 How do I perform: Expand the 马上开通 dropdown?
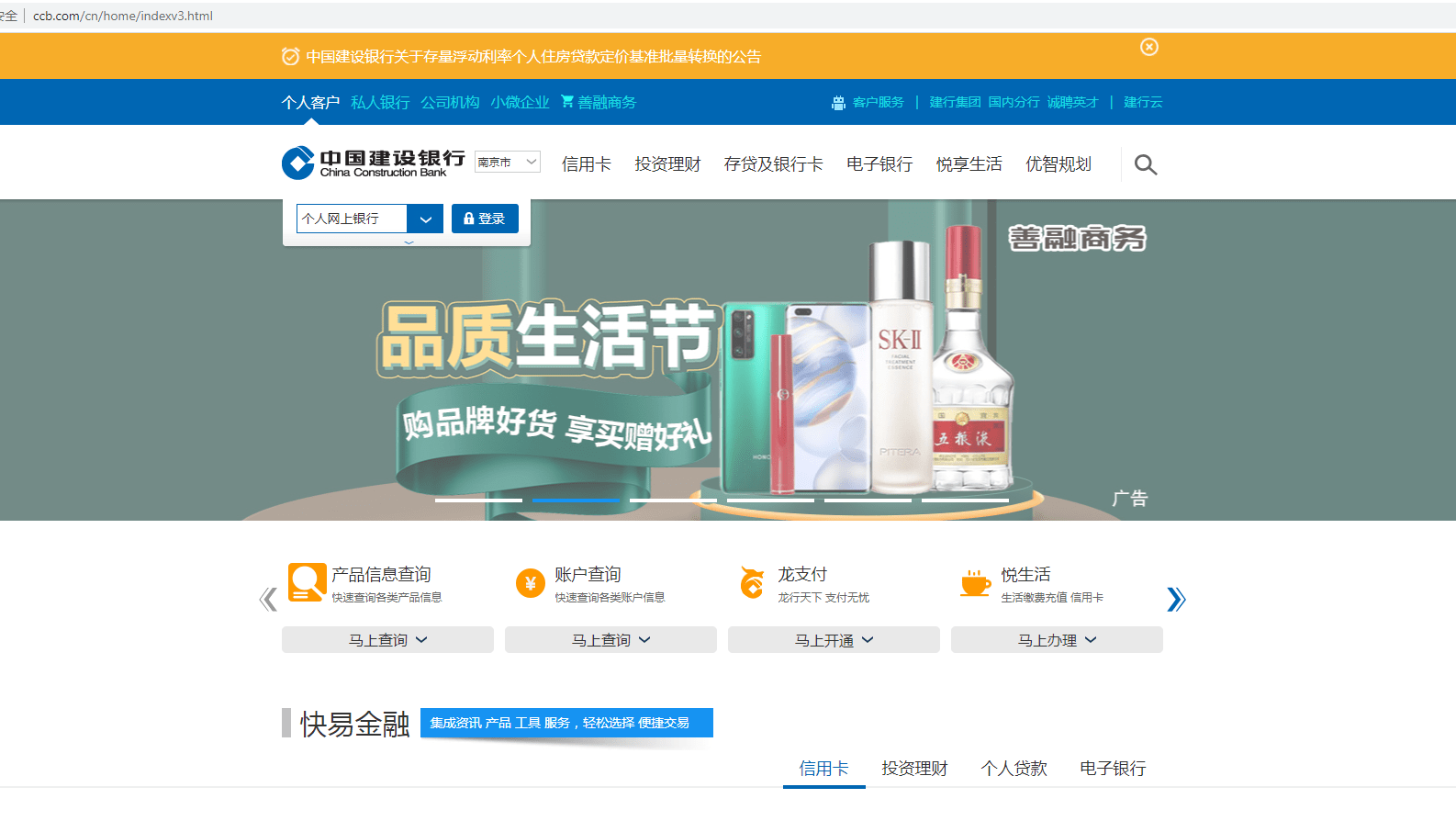pos(834,640)
